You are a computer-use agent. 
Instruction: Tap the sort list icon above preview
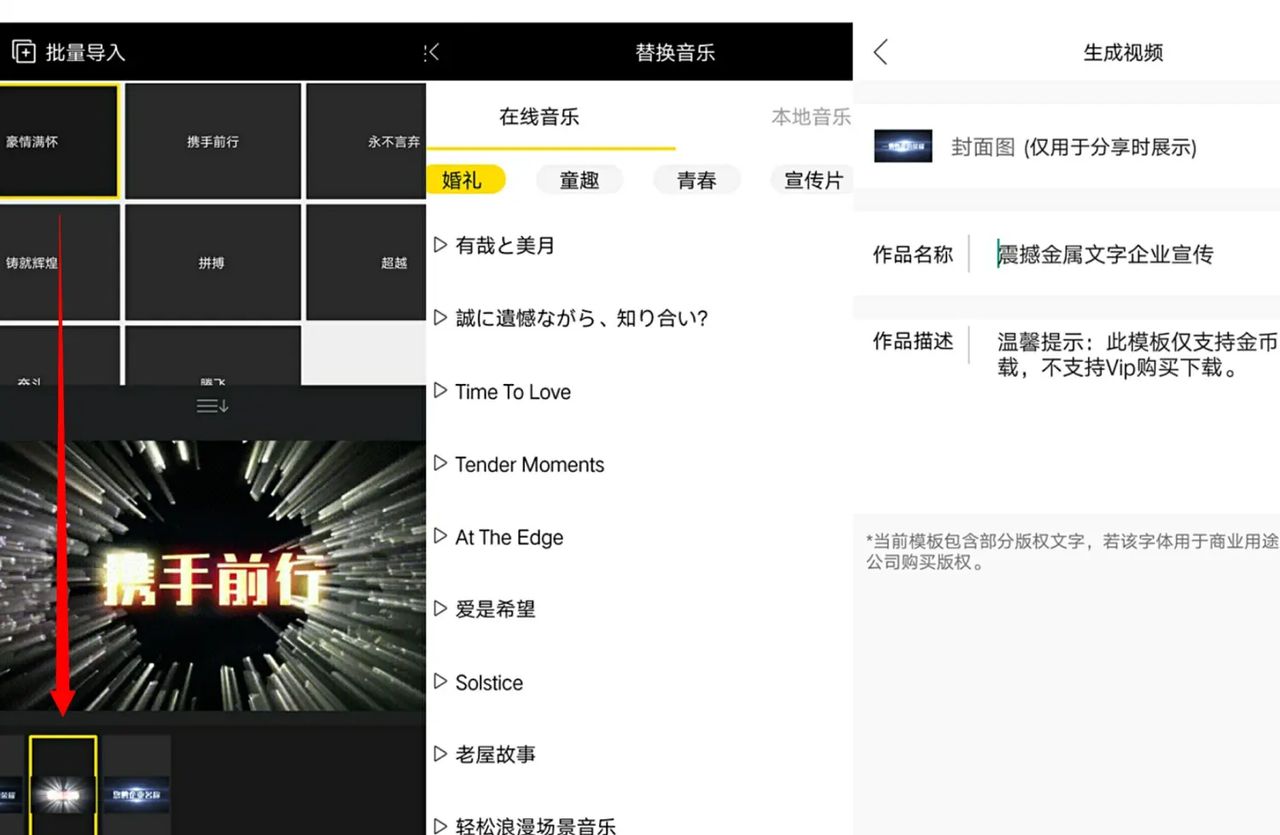pyautogui.click(x=212, y=405)
